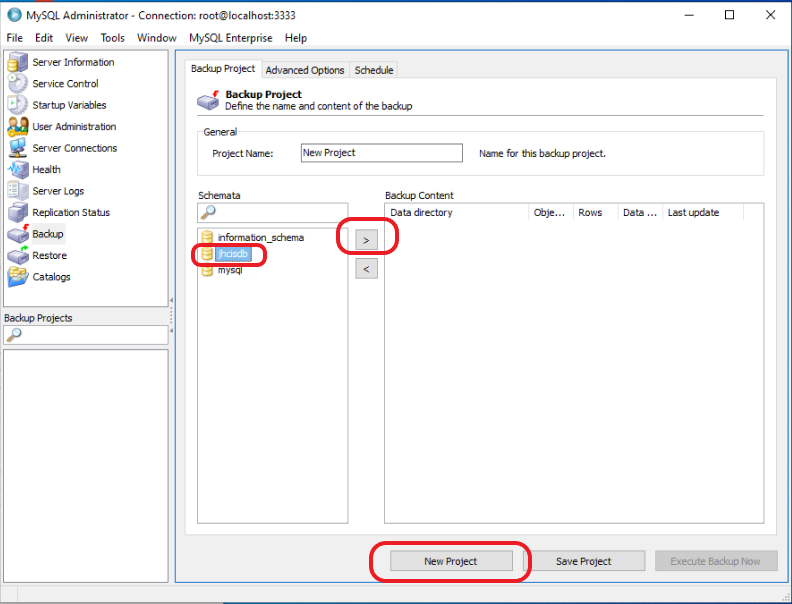Select the Health monitor icon
This screenshot has height=604, width=792.
tap(18, 170)
